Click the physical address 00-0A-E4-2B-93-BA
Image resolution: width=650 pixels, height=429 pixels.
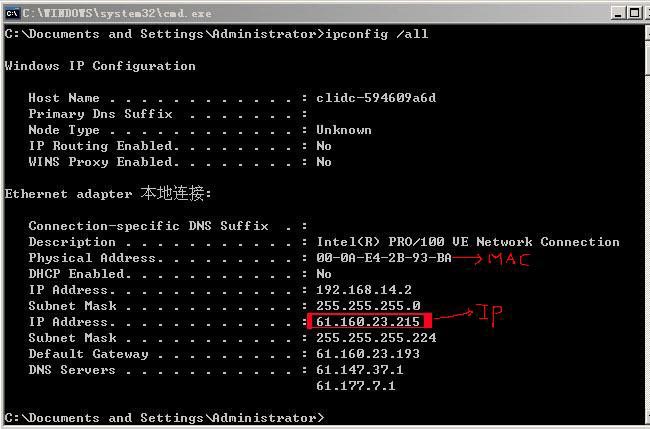click(x=384, y=258)
